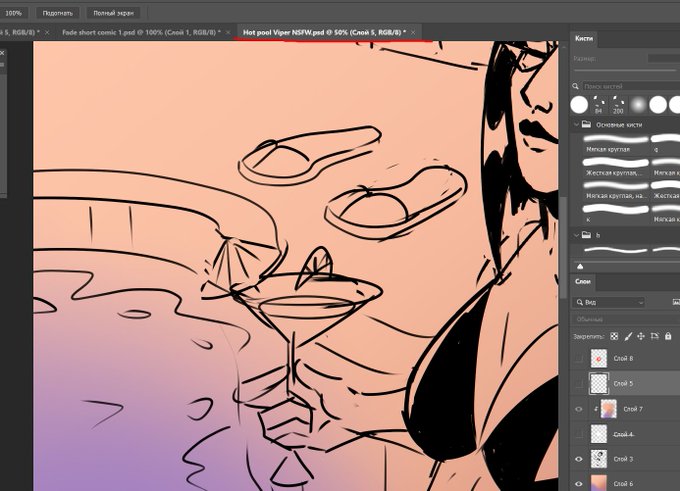Viewport: 680px width, 491px height.
Task: Click the Слой 7 gradient thumbnail
Action: tap(608, 409)
